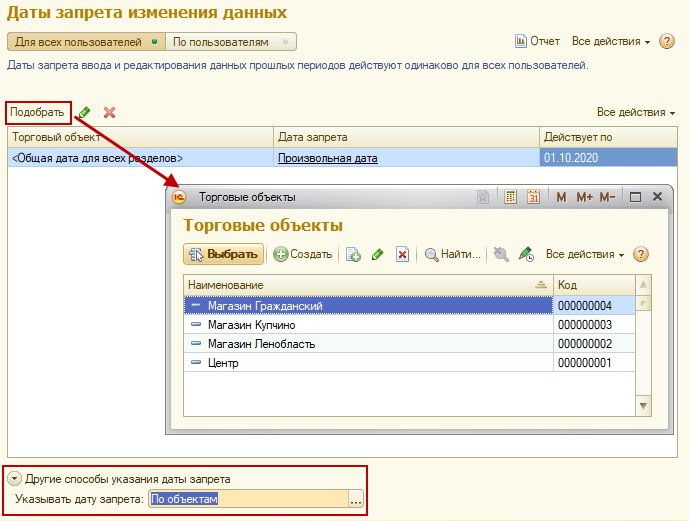Viewport: 689px width, 521px height.
Task: Click mark for deletion icon in dialog
Action: point(403,254)
